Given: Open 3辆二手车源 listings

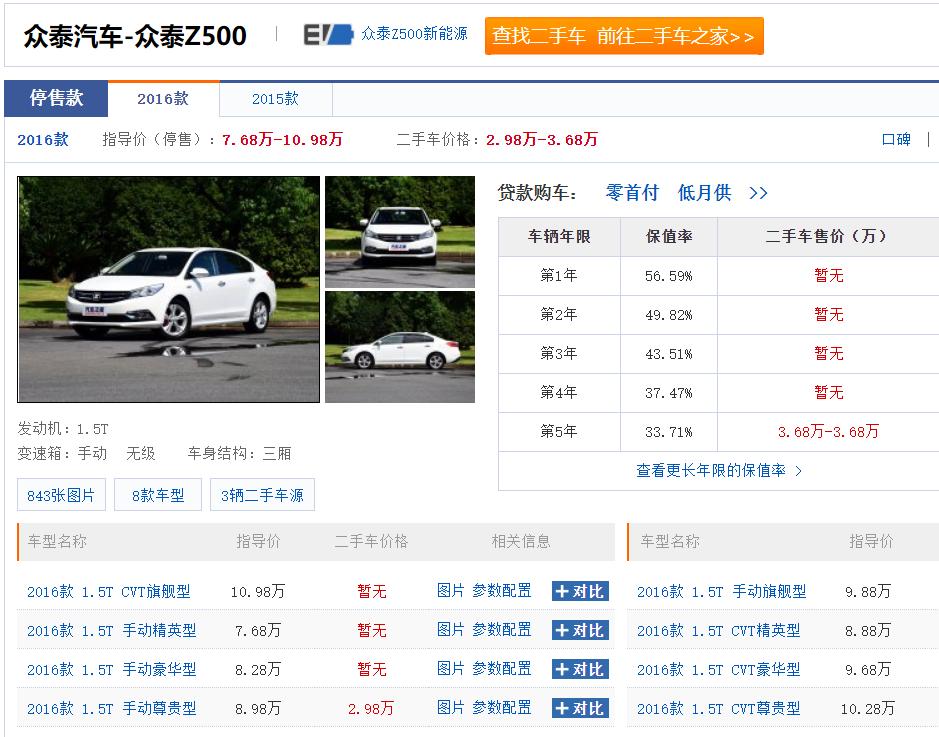Looking at the screenshot, I should point(262,494).
